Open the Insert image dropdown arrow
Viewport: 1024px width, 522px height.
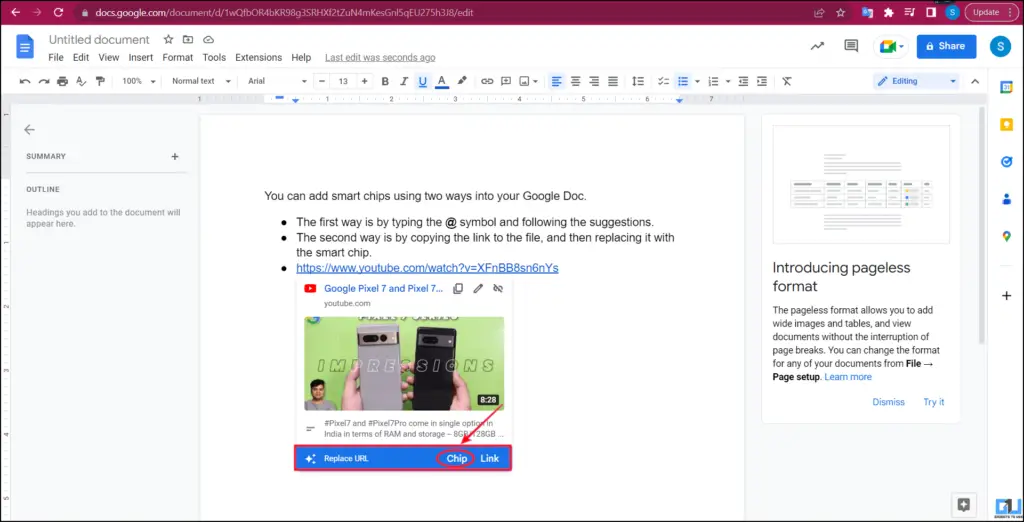pos(536,82)
